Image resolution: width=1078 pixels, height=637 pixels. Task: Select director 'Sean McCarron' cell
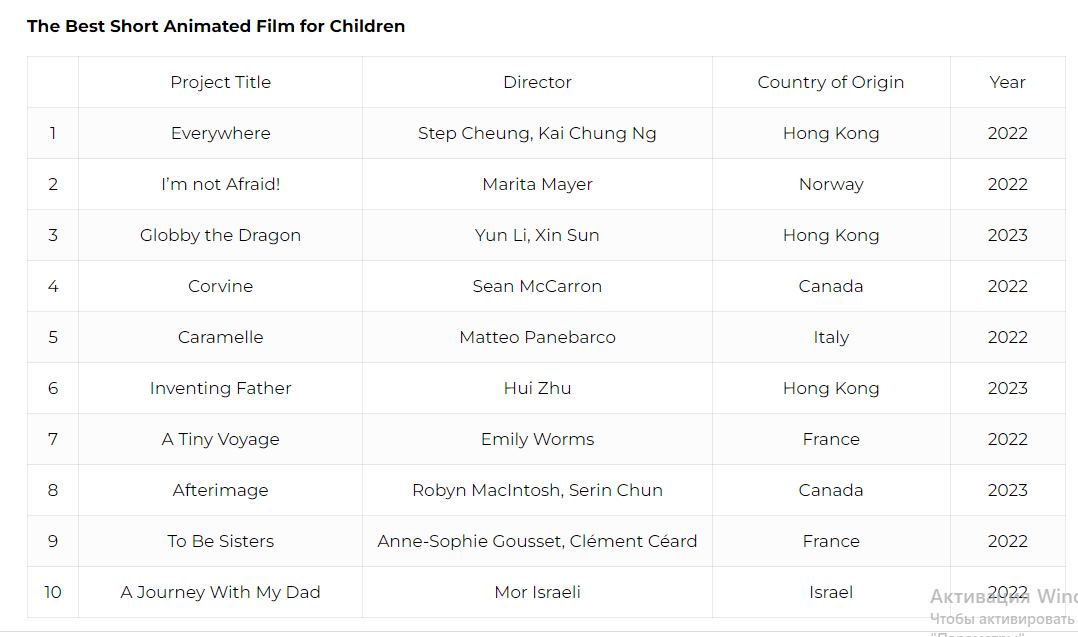537,286
